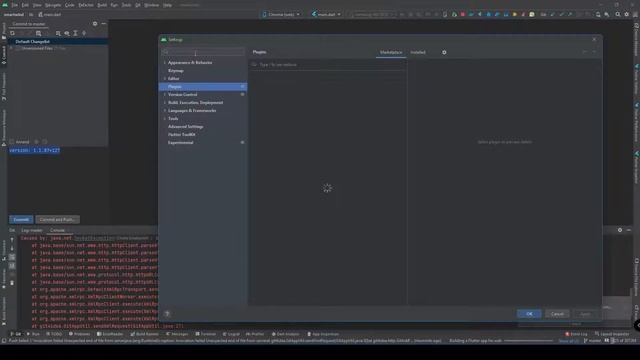Open the Run menu
Screen dimensions: 640x360
[114, 5]
